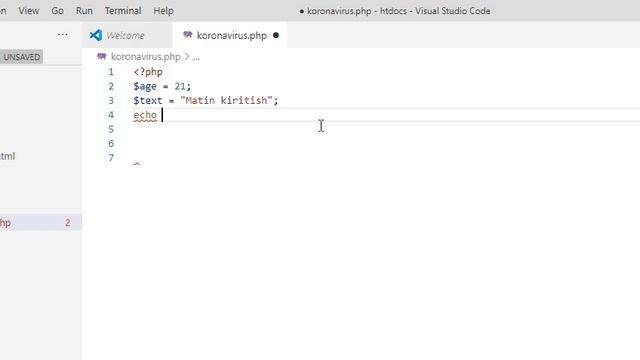Click the $age variable on line 2

(x=145, y=86)
